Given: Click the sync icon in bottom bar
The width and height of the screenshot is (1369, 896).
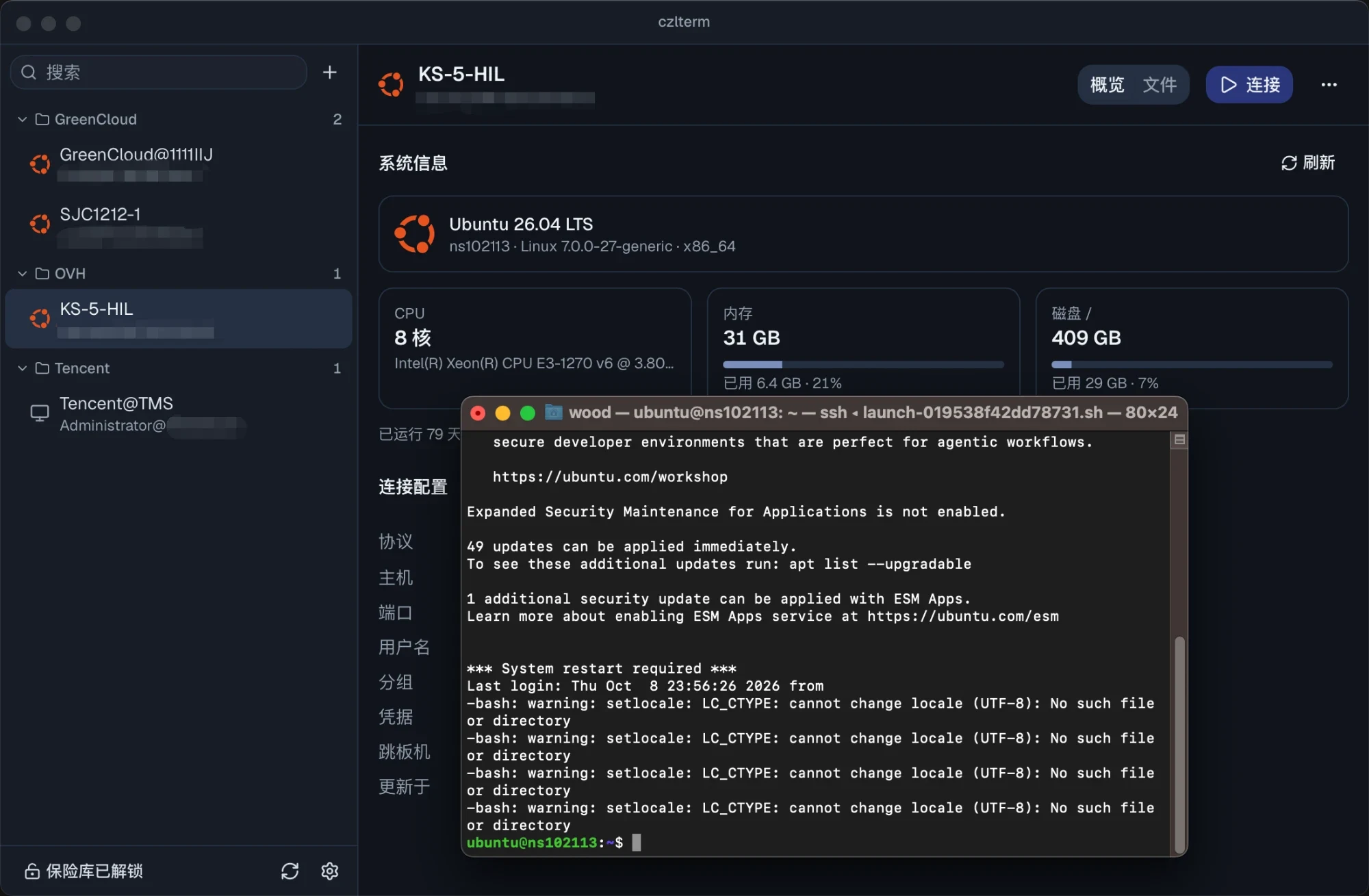Looking at the screenshot, I should click(x=290, y=871).
